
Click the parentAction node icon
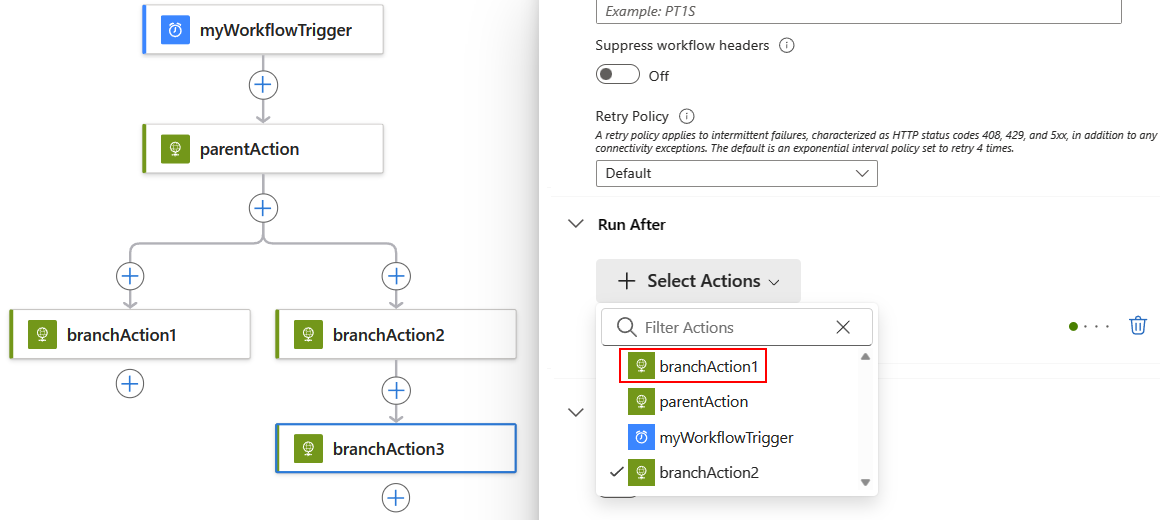pos(175,149)
